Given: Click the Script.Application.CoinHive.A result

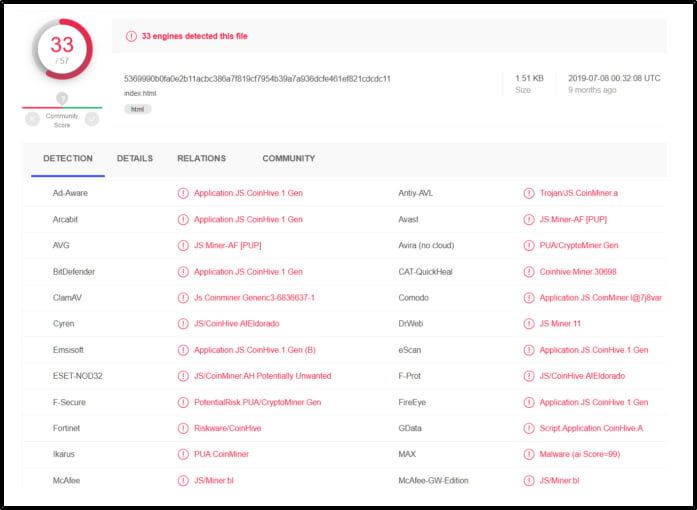Looking at the screenshot, I should pos(591,428).
